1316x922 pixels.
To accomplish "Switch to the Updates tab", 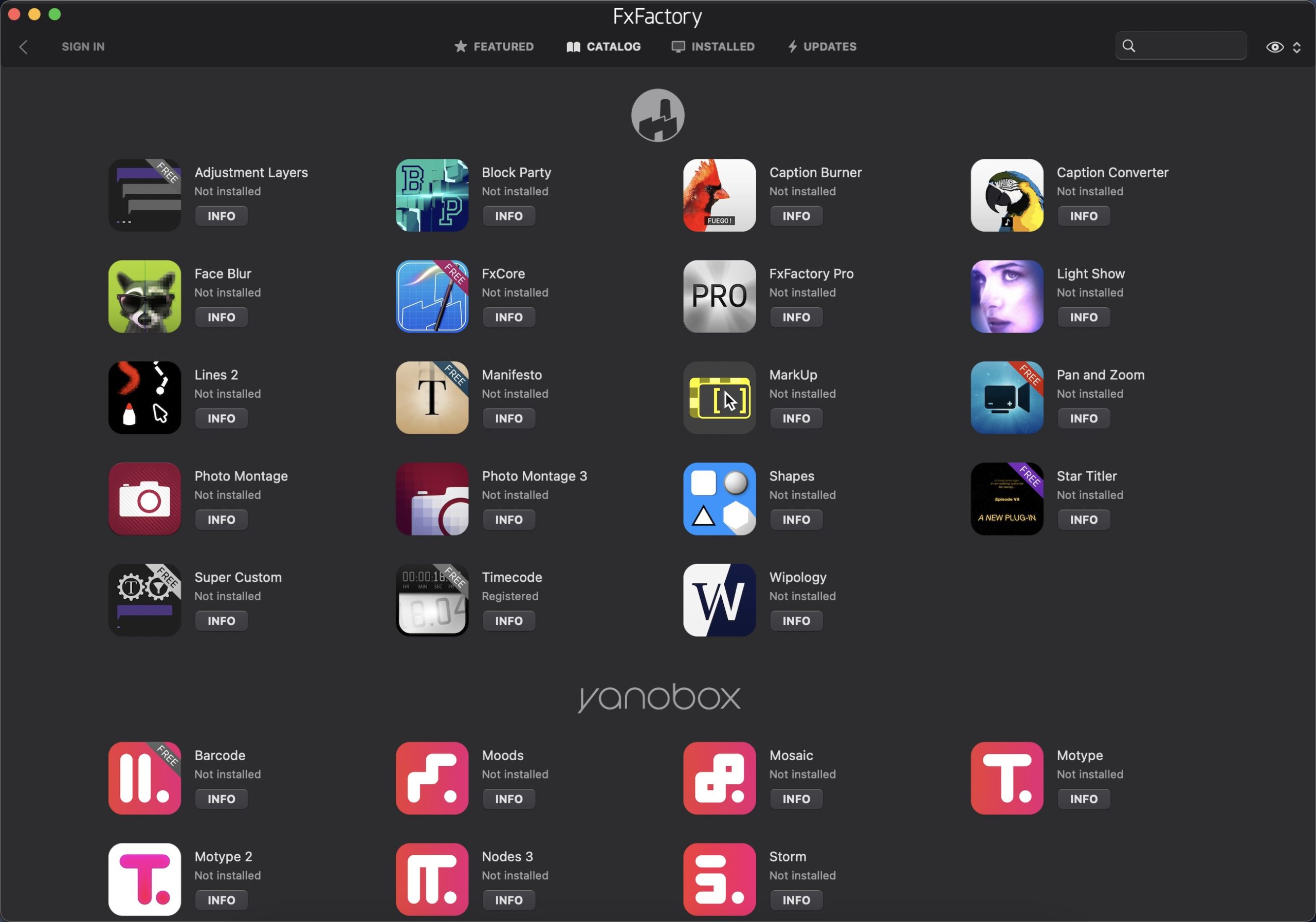I will (x=822, y=46).
